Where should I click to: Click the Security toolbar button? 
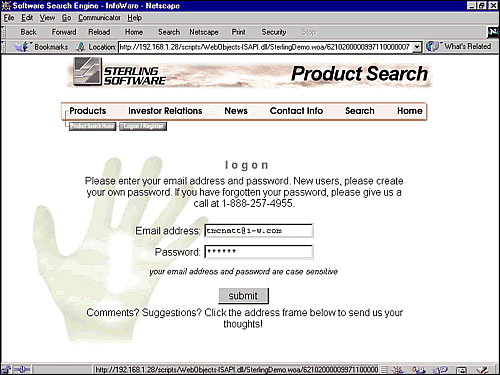(x=274, y=32)
